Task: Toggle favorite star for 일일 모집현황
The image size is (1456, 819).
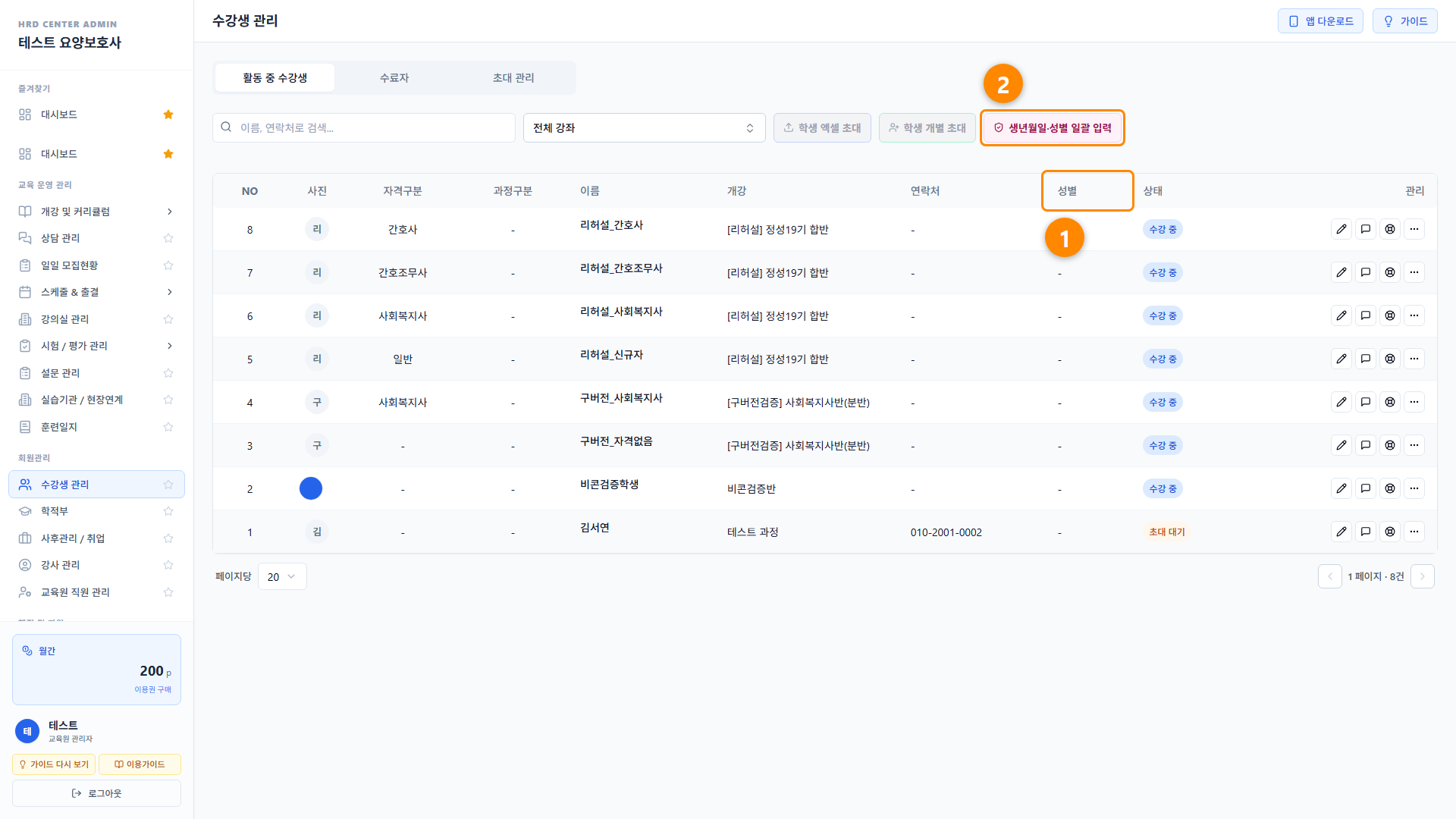Action: coord(168,265)
